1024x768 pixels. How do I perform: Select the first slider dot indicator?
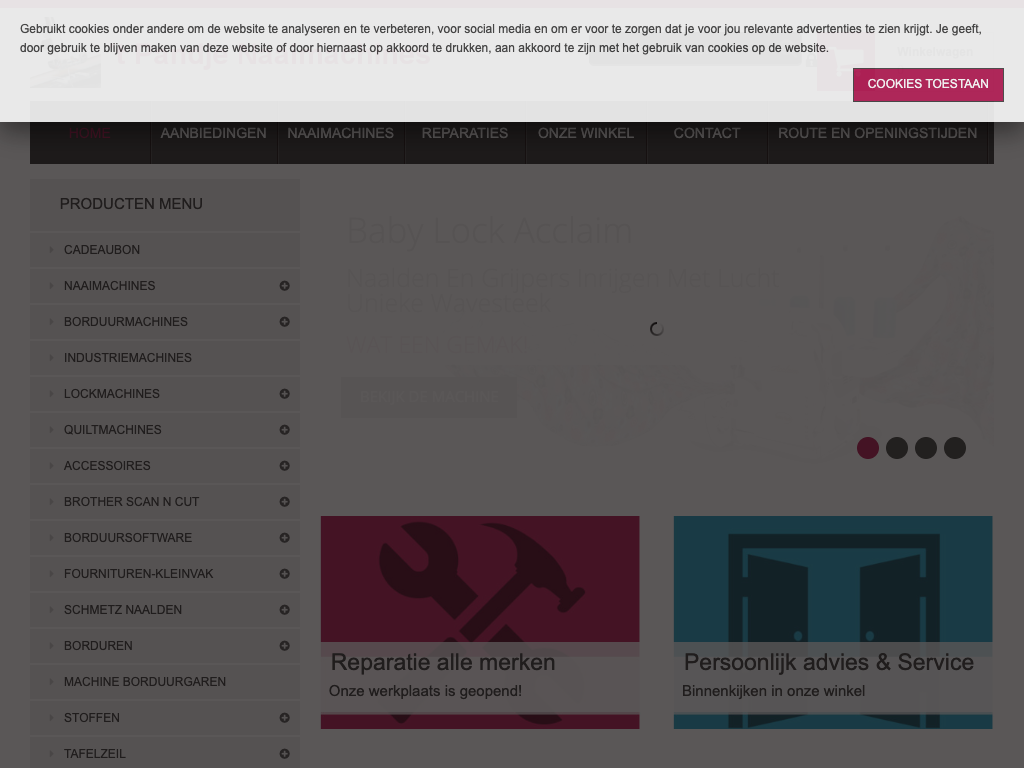tap(868, 448)
